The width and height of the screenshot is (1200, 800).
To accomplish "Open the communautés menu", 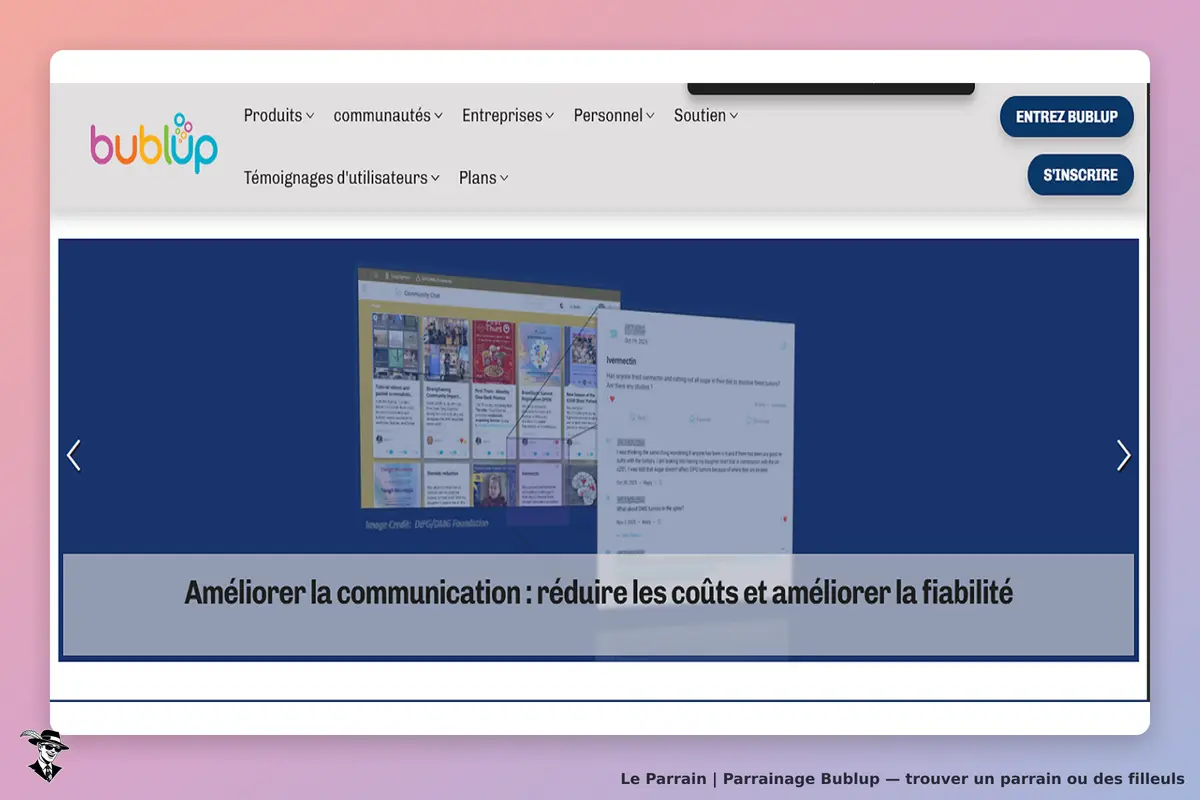I will (x=388, y=115).
